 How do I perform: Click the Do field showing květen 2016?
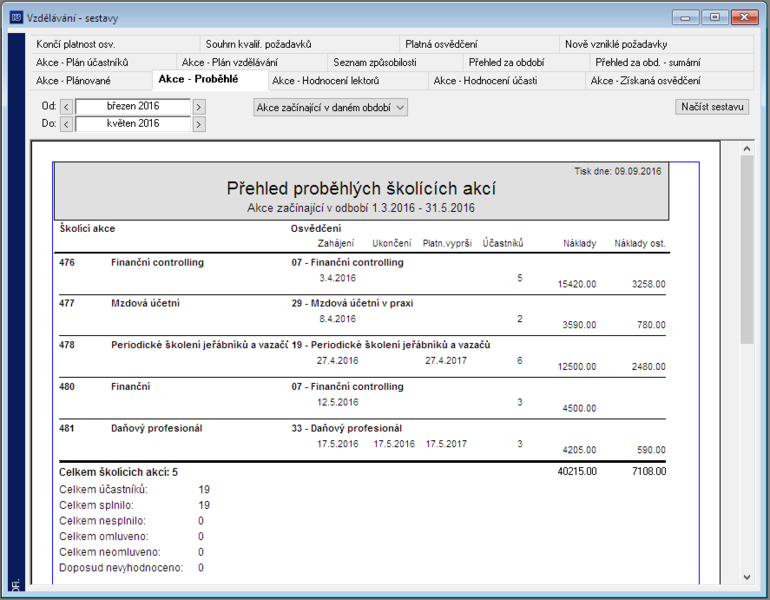click(133, 123)
